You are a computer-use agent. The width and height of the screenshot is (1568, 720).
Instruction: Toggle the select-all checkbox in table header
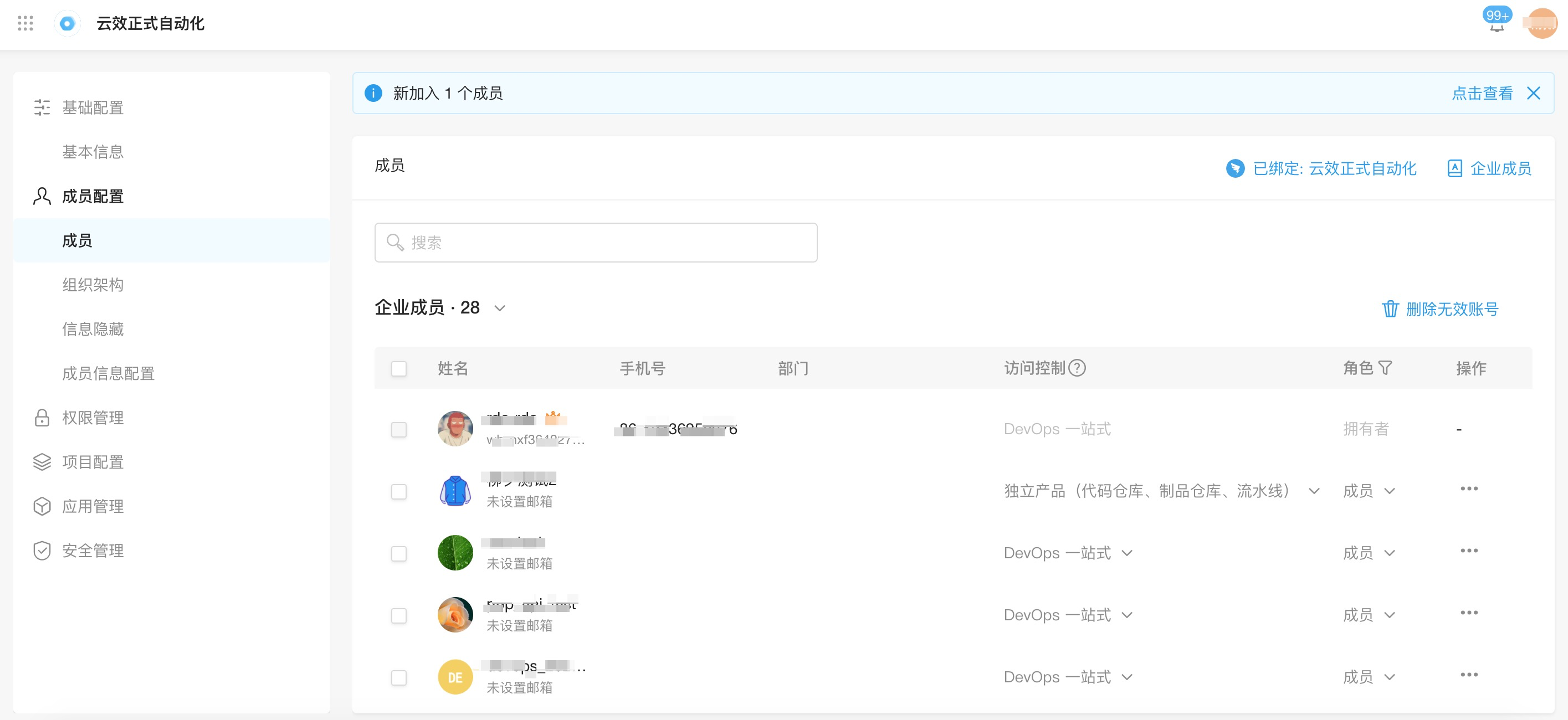pyautogui.click(x=399, y=368)
